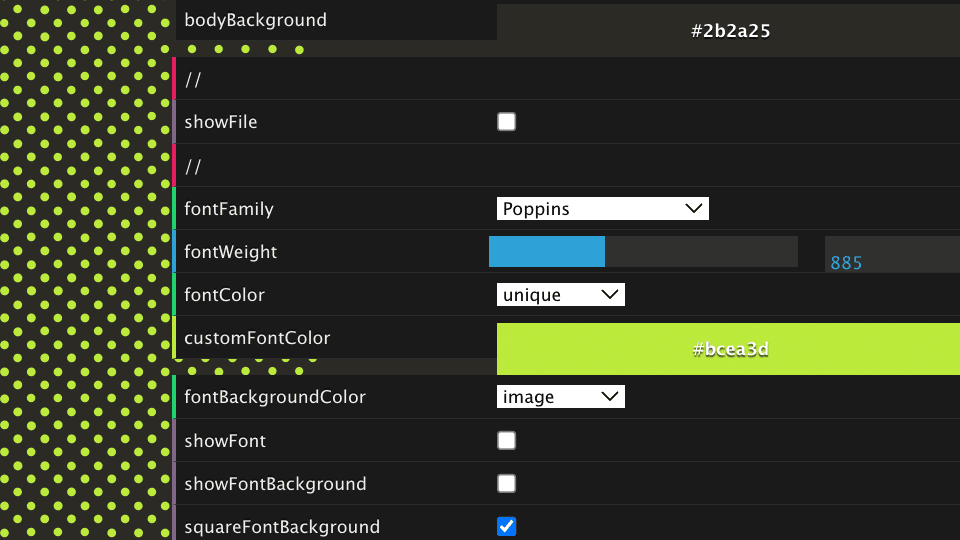Click the fontWeight value field 885
The image size is (960, 540).
click(890, 255)
